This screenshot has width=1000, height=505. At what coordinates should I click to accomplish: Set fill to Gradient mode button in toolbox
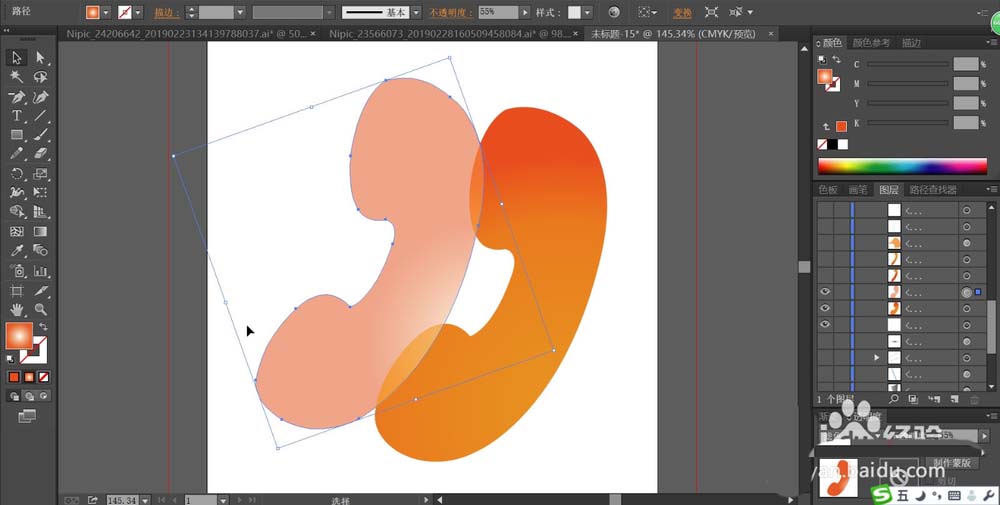[29, 377]
